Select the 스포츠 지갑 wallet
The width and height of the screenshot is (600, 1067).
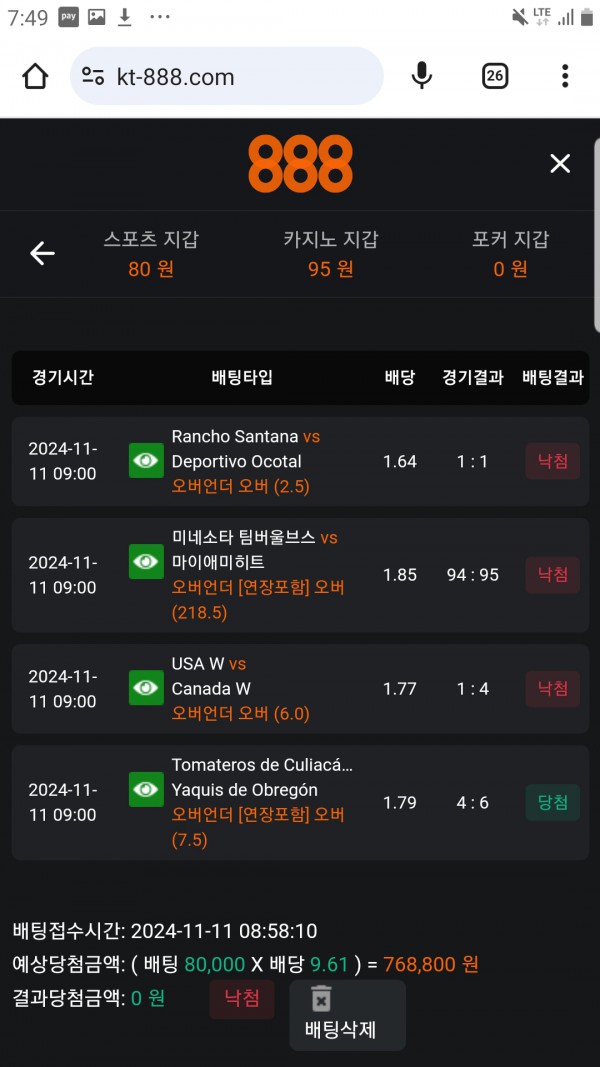coord(151,254)
